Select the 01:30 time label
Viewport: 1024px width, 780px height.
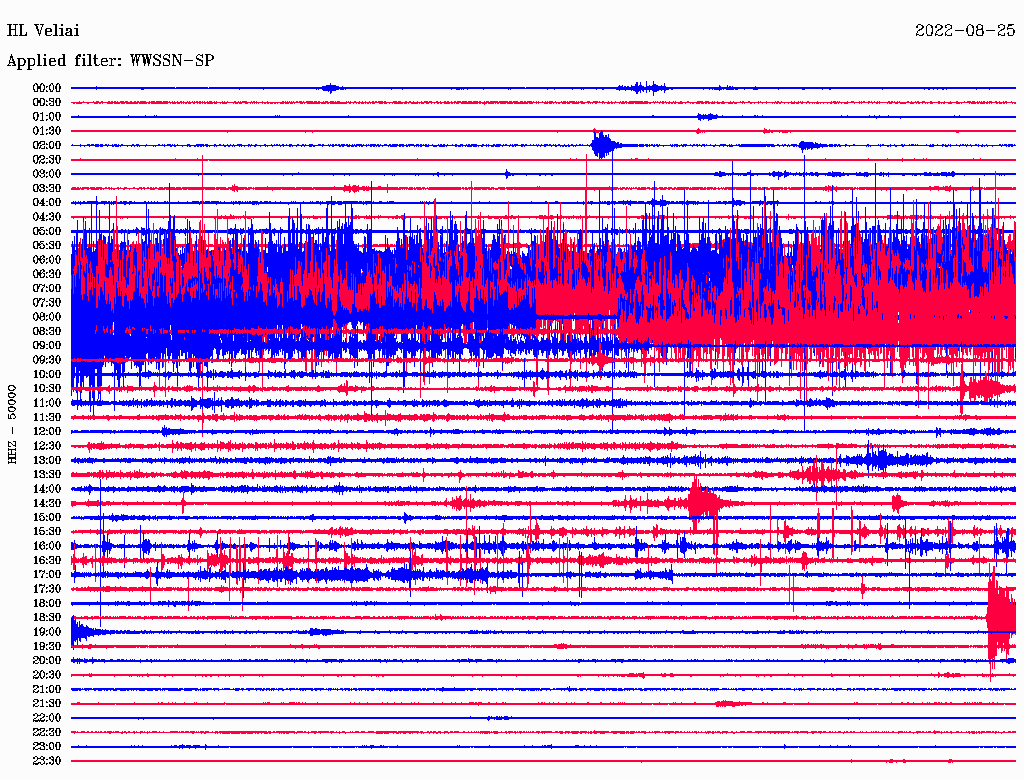pyautogui.click(x=47, y=131)
